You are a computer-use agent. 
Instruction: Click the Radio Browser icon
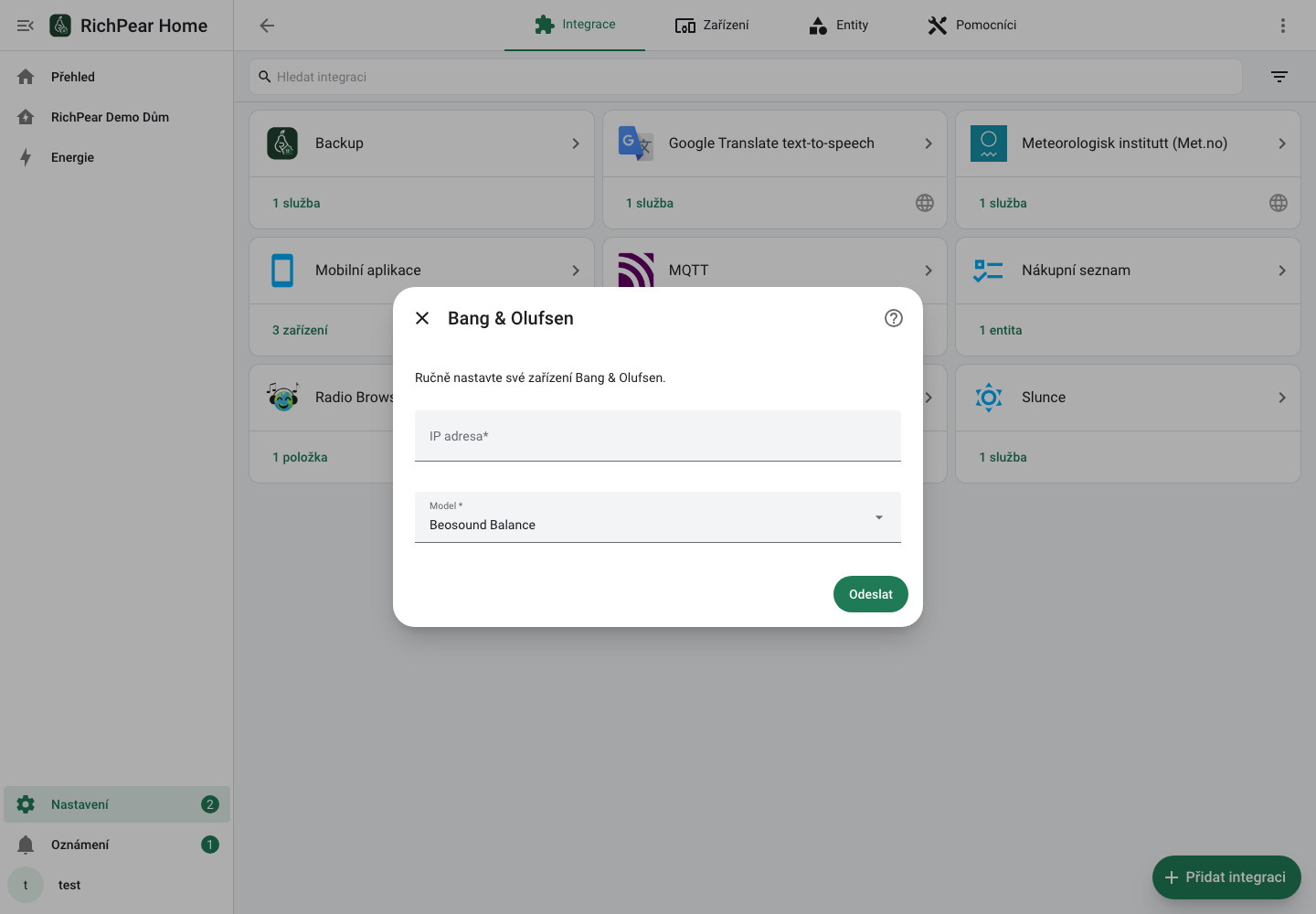[282, 398]
